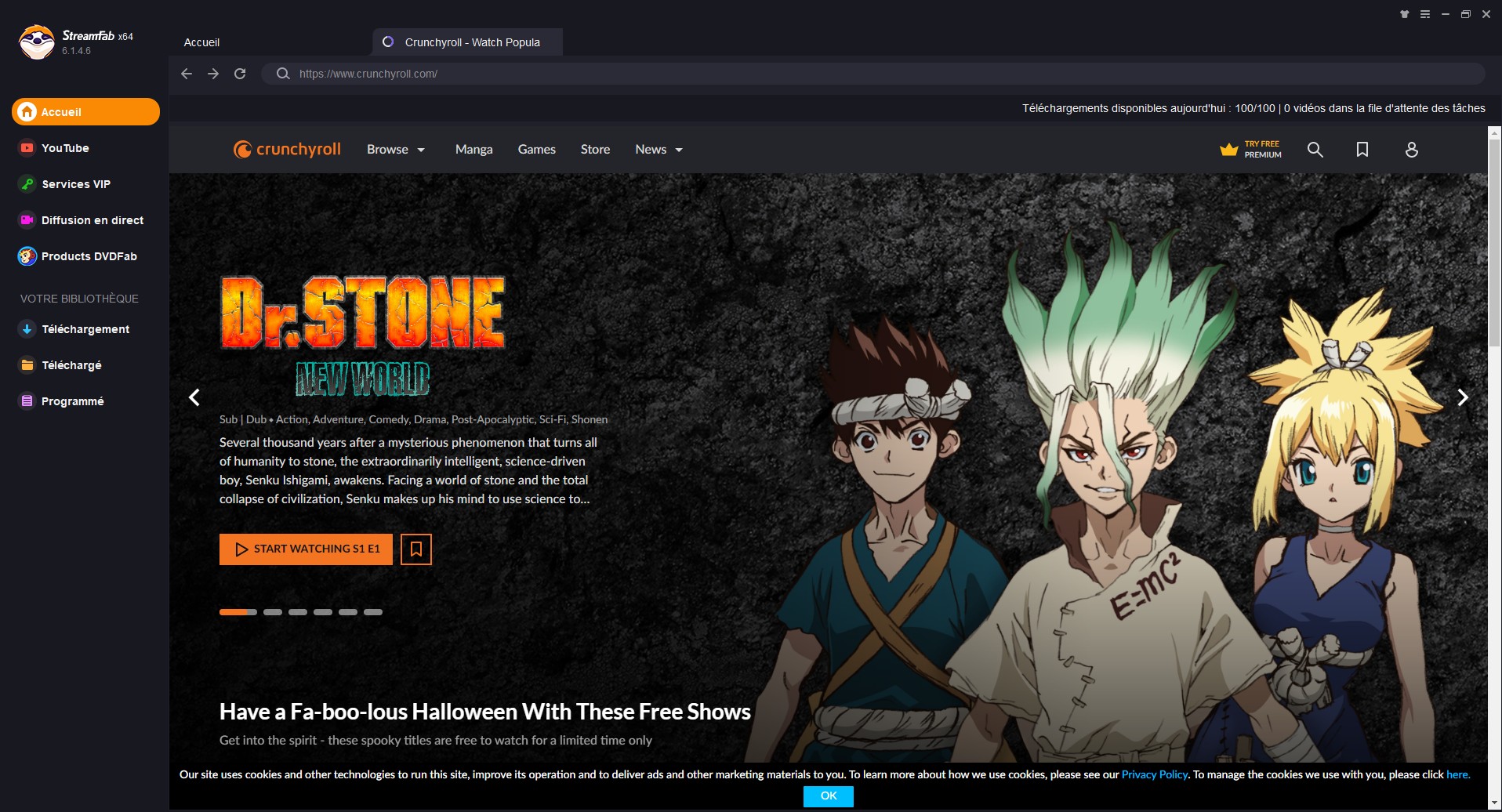Click the DVDFab products icon
Viewport: 1502px width, 812px height.
(27, 256)
